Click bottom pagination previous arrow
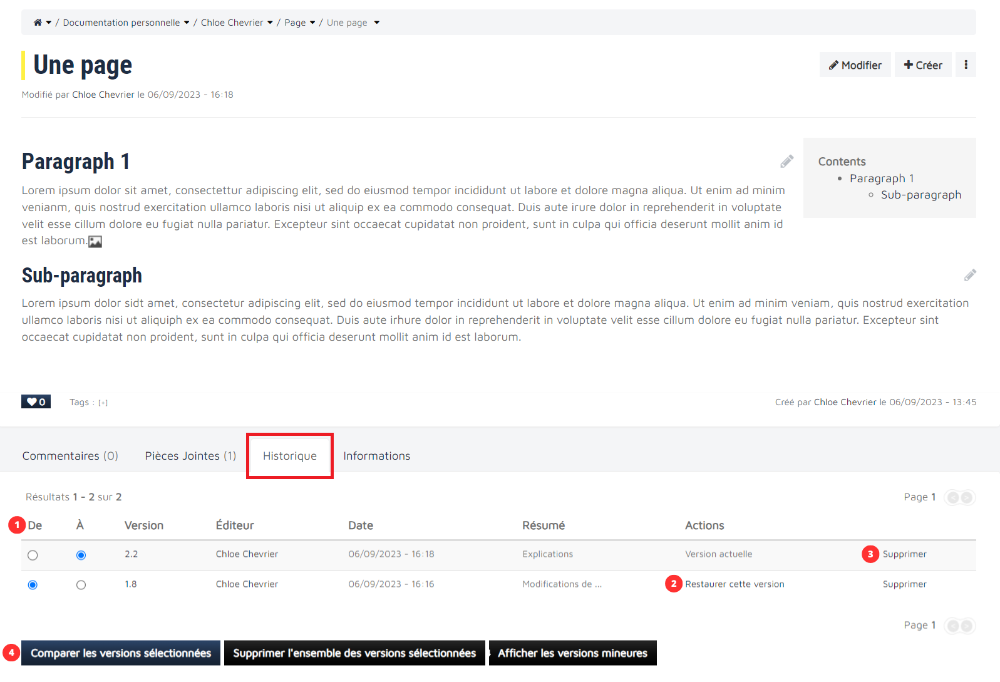The width and height of the screenshot is (1000, 682). click(x=953, y=625)
